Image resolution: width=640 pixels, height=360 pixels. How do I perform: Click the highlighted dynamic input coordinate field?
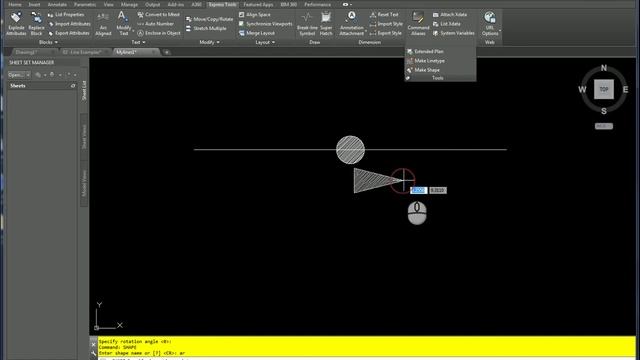click(x=418, y=190)
